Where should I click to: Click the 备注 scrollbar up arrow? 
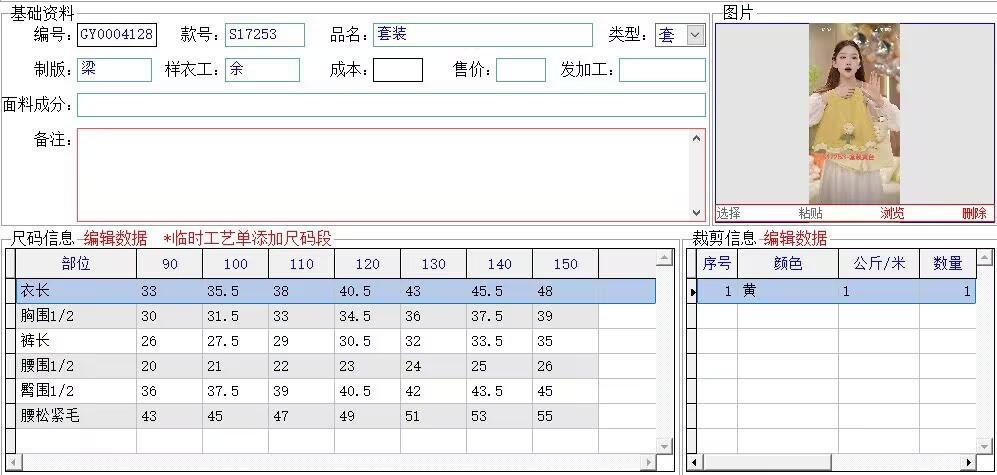697,137
